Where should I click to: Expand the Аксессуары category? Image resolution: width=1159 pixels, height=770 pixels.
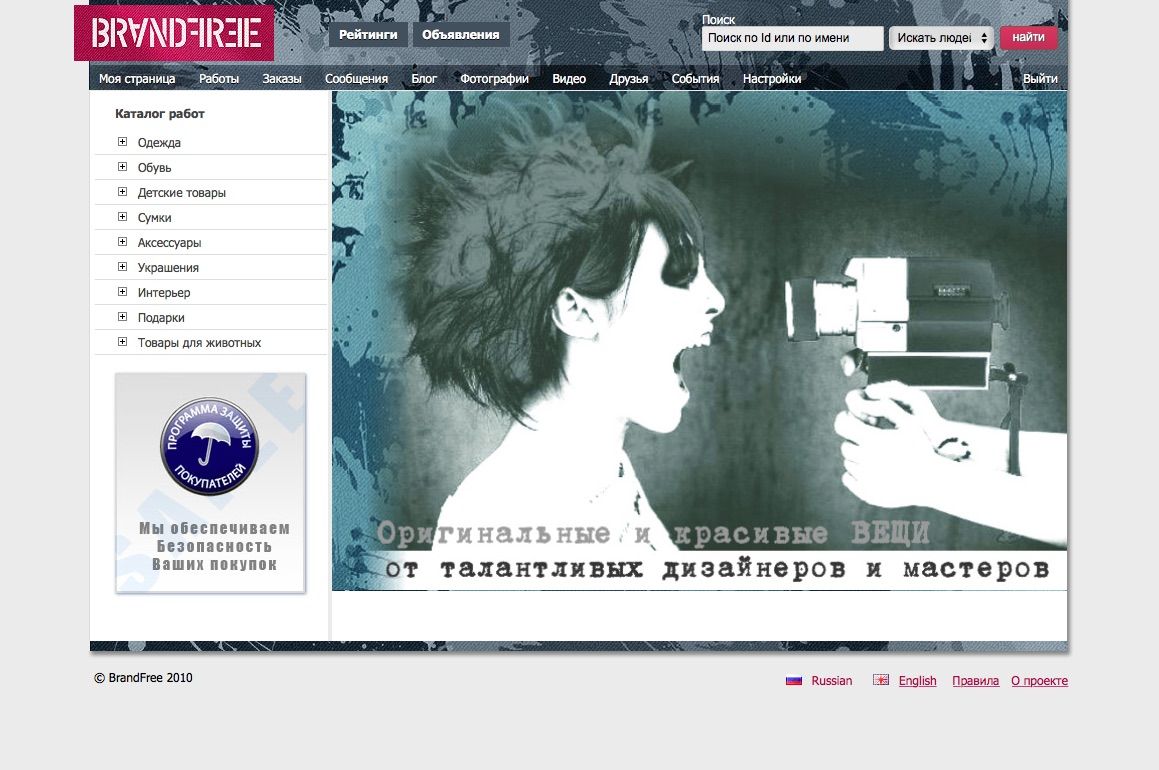point(123,242)
